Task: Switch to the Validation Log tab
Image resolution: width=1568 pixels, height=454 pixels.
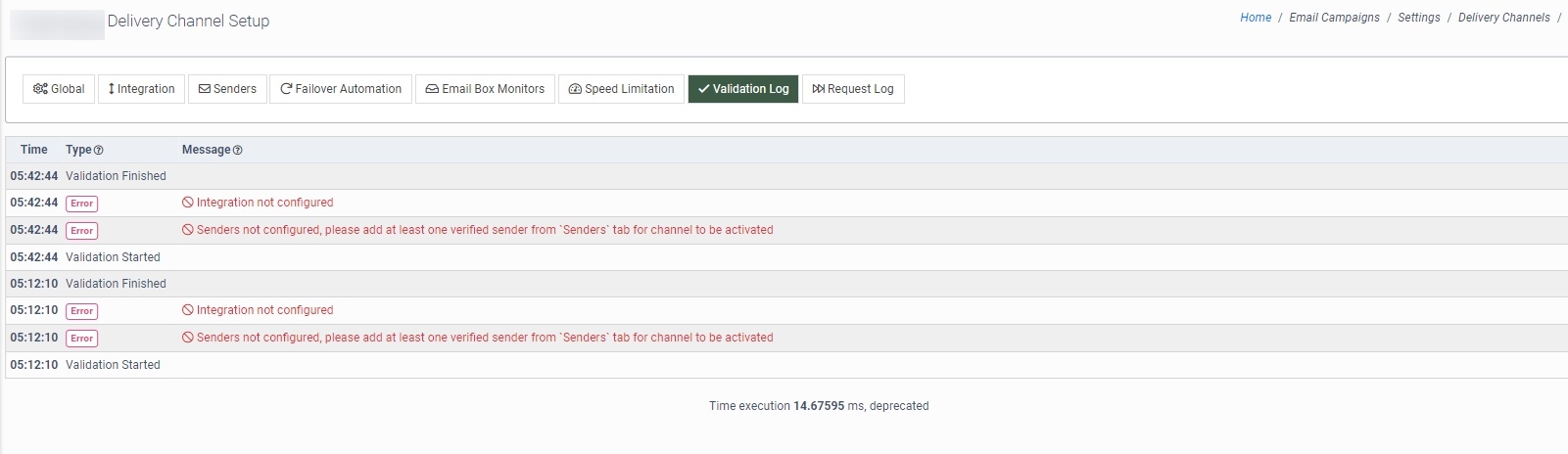Action: pyautogui.click(x=743, y=89)
